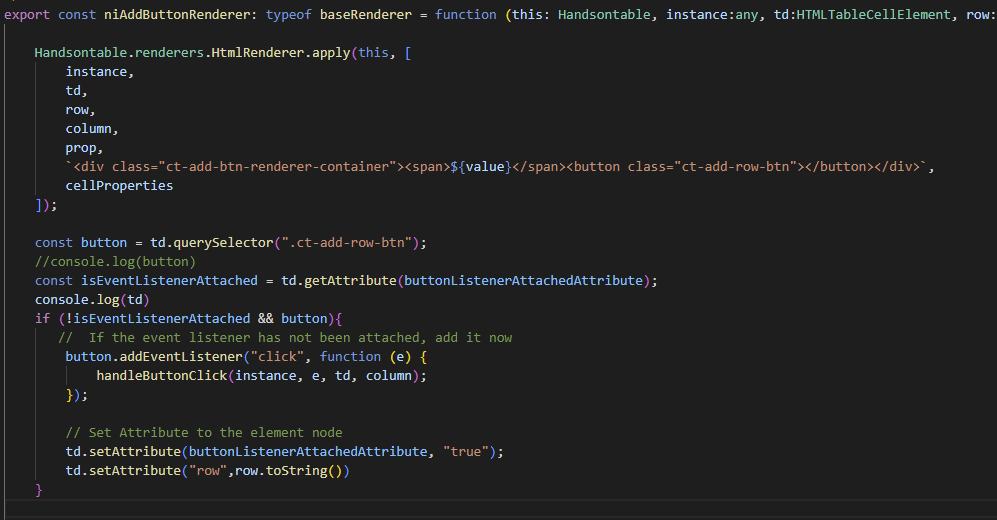Image resolution: width=997 pixels, height=520 pixels.
Task: Click 'ct-add-row-btn' inside the template string
Action: tap(736, 167)
